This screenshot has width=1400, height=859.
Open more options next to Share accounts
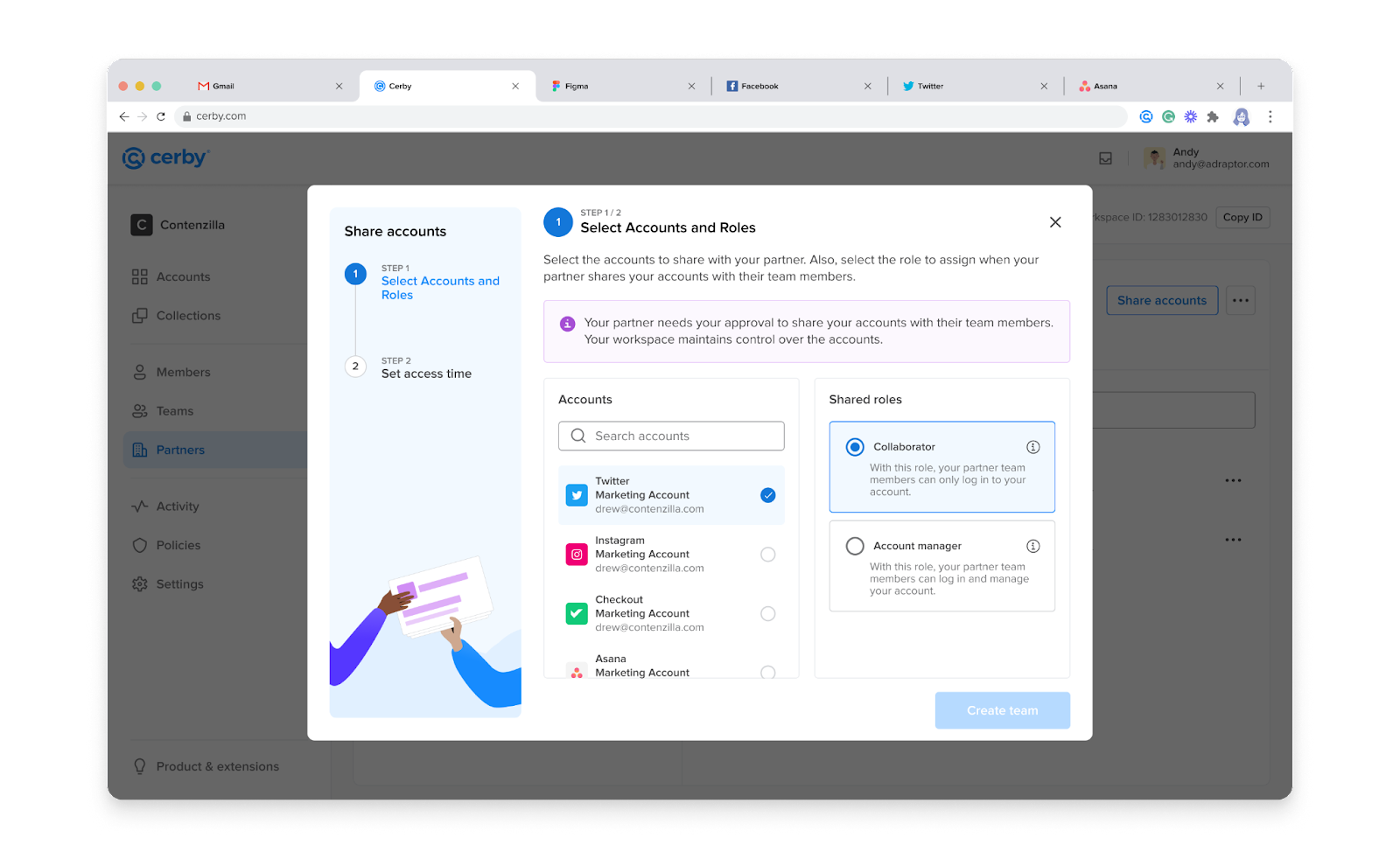(x=1241, y=300)
